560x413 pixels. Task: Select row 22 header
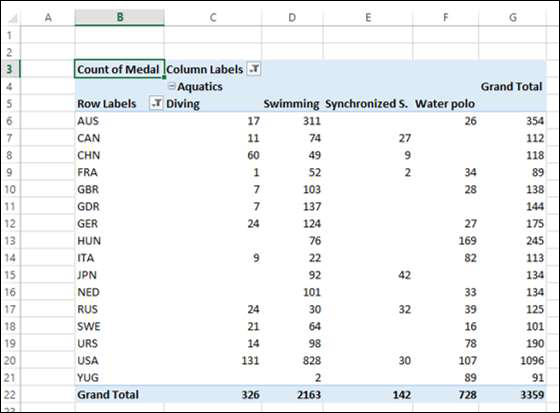coord(10,395)
